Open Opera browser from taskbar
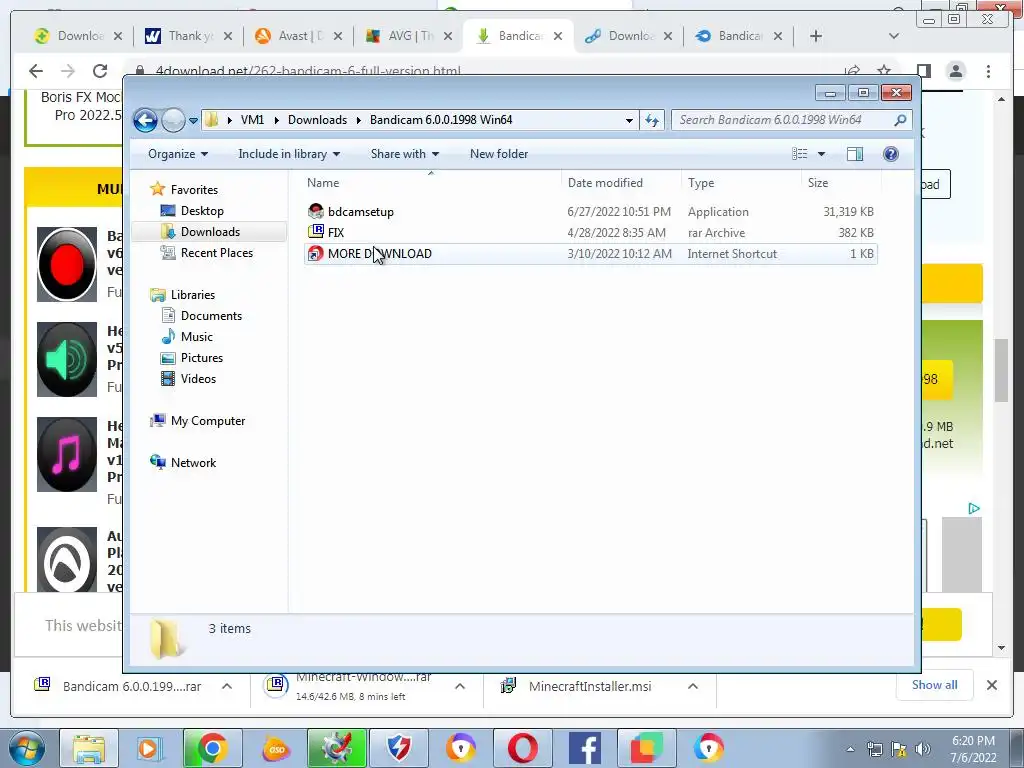 pos(522,748)
